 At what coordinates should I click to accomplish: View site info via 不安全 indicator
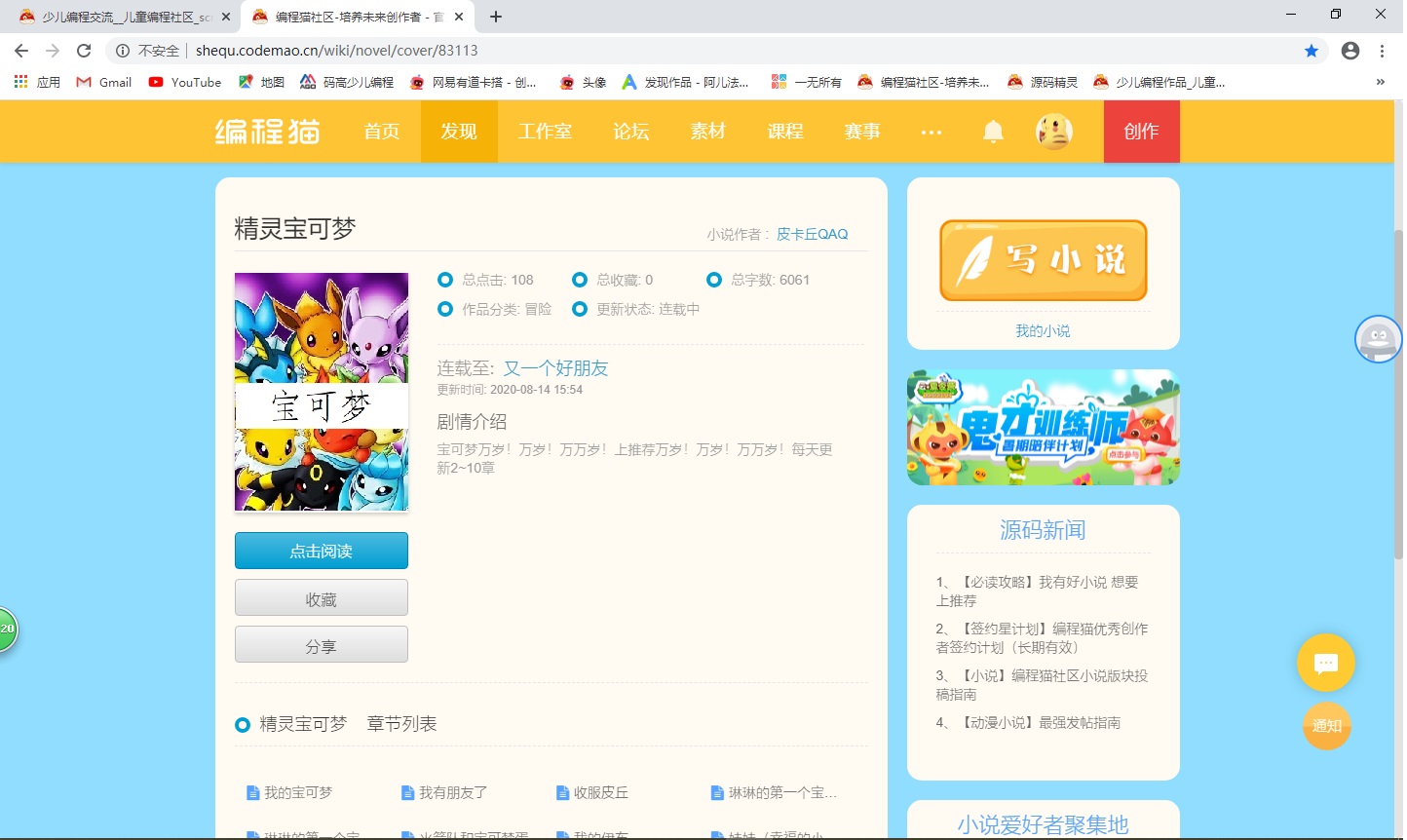tap(148, 51)
